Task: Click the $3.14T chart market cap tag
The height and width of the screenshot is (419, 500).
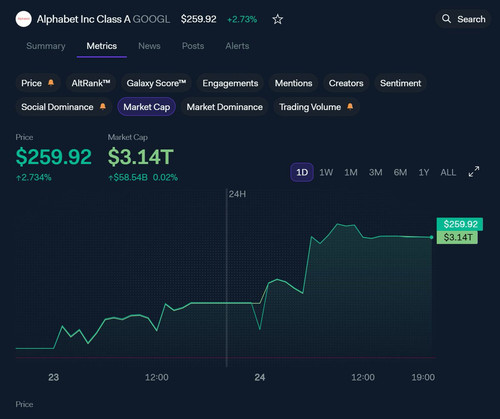Action: (457, 237)
